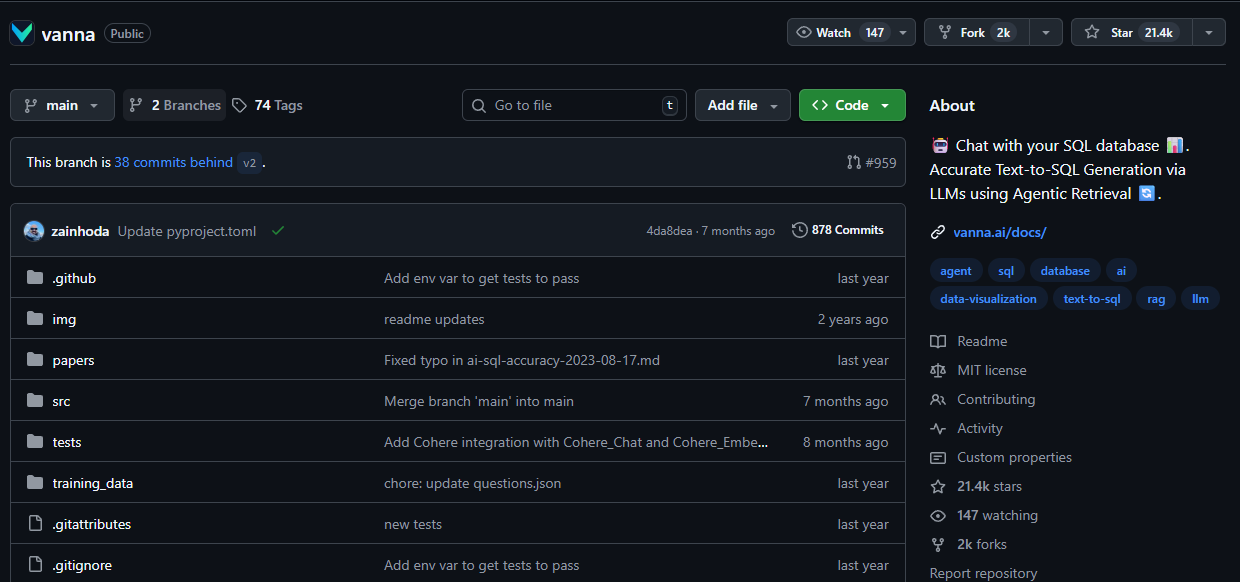The image size is (1240, 582).
Task: Click the file icon beside .gitattributes
Action: point(35,524)
